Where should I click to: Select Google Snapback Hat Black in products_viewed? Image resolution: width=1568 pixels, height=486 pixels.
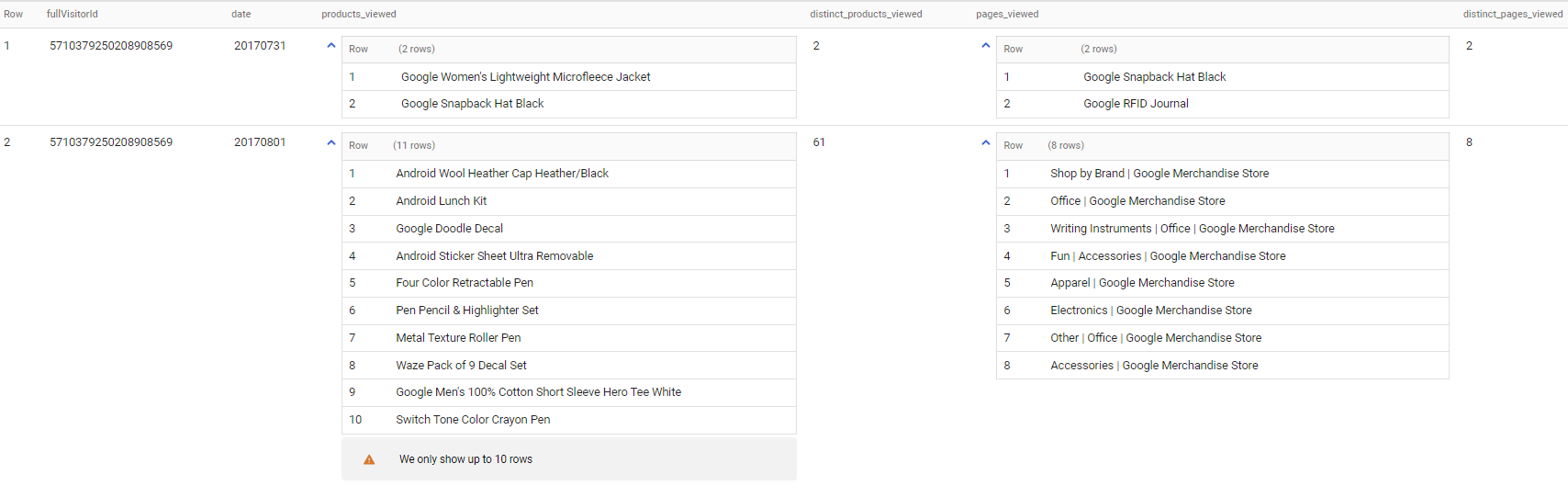tap(473, 104)
